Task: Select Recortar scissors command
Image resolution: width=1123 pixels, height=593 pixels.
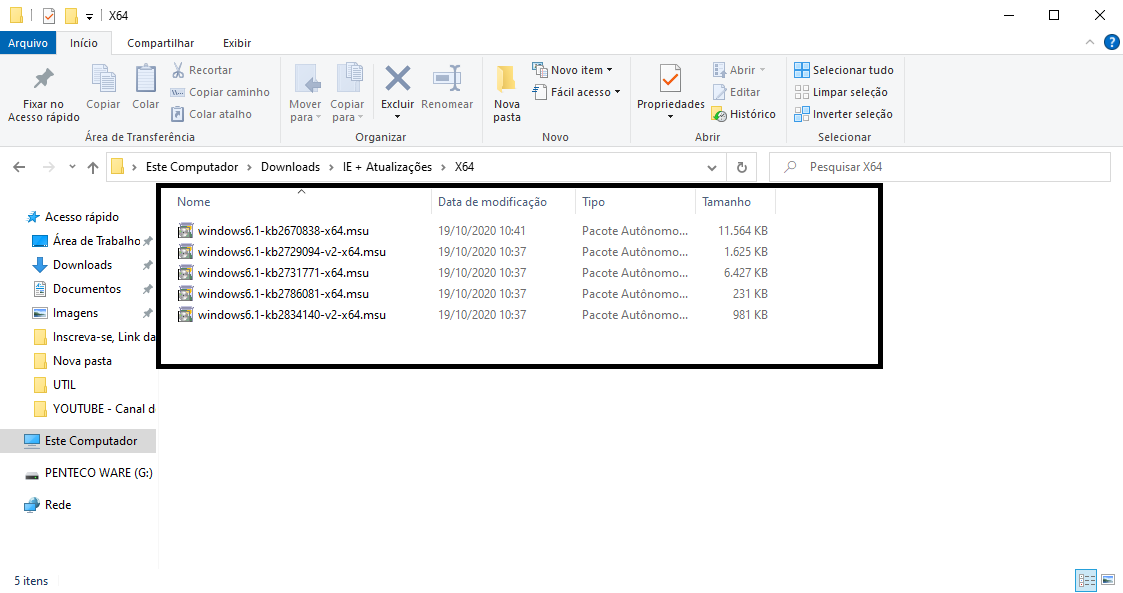Action: pos(201,70)
